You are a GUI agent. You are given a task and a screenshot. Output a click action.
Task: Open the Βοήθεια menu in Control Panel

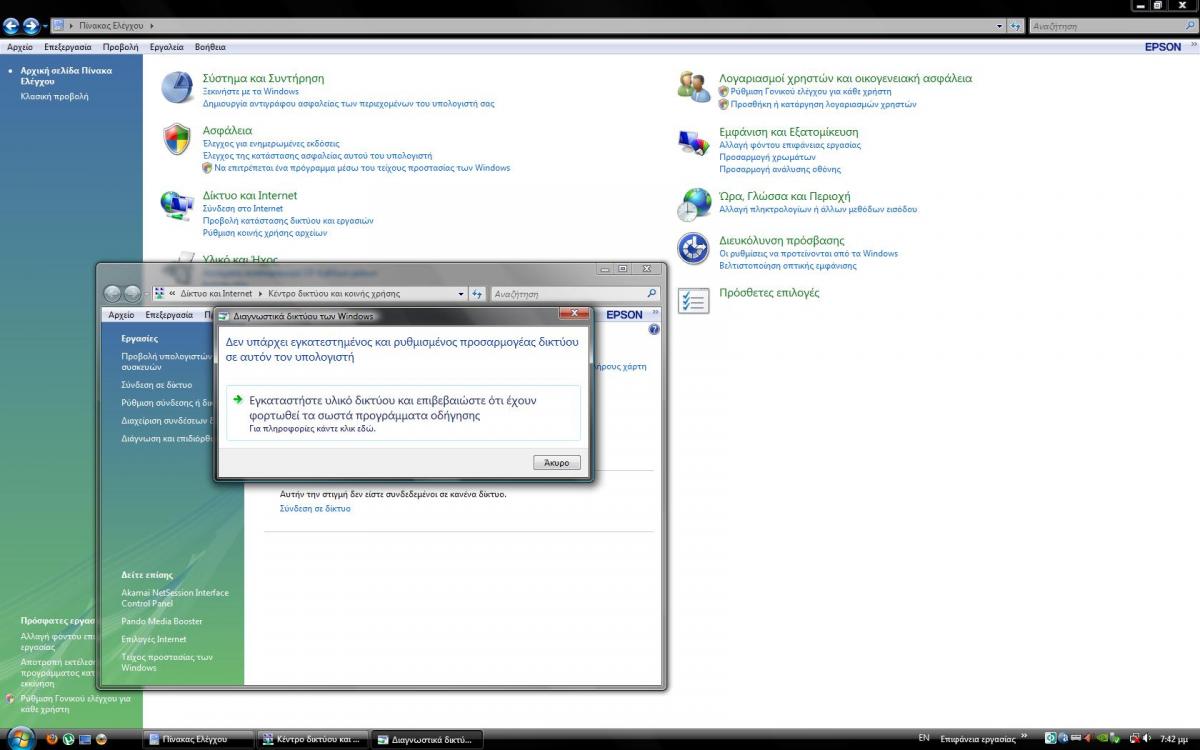(210, 47)
